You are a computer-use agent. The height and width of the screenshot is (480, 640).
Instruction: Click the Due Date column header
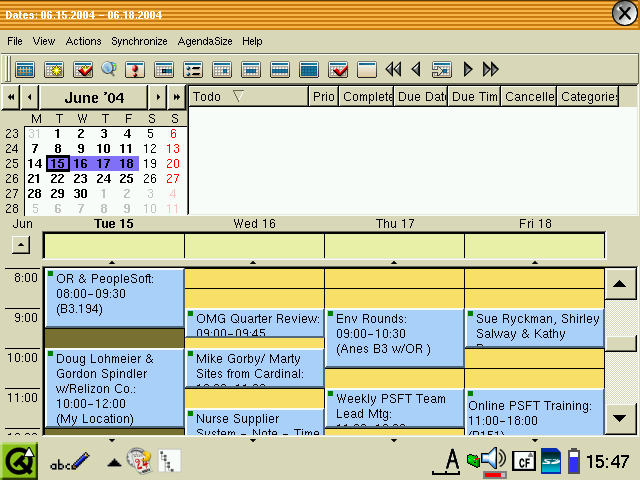[x=421, y=96]
